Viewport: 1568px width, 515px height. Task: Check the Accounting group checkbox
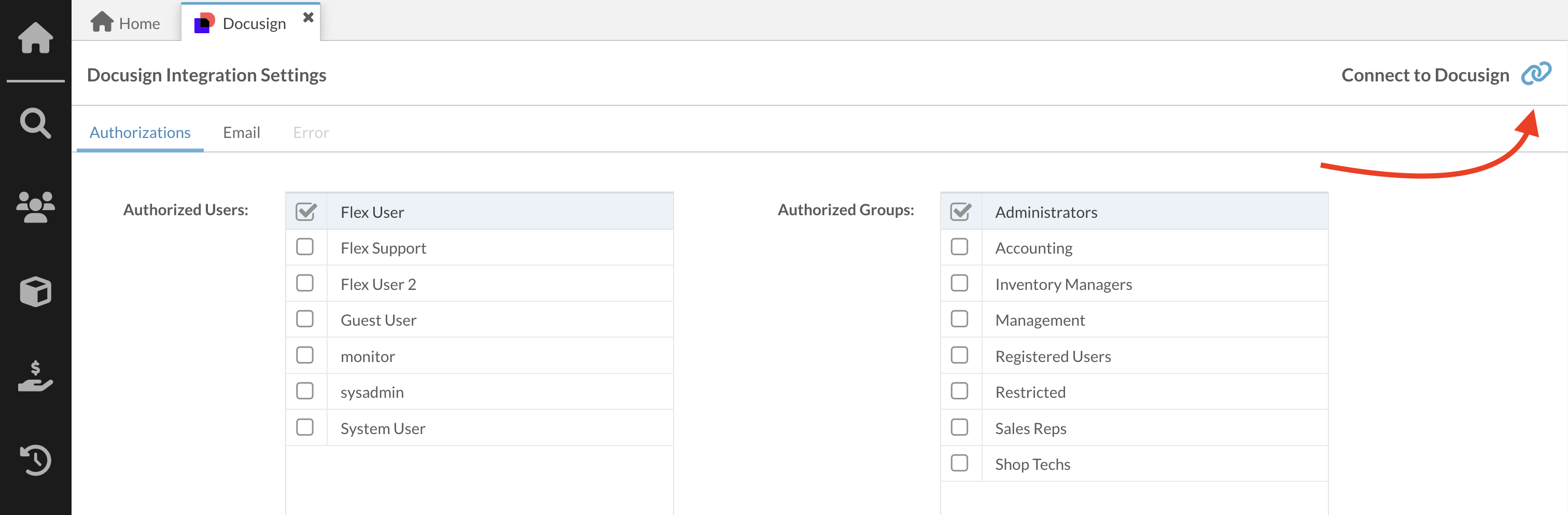coord(959,247)
